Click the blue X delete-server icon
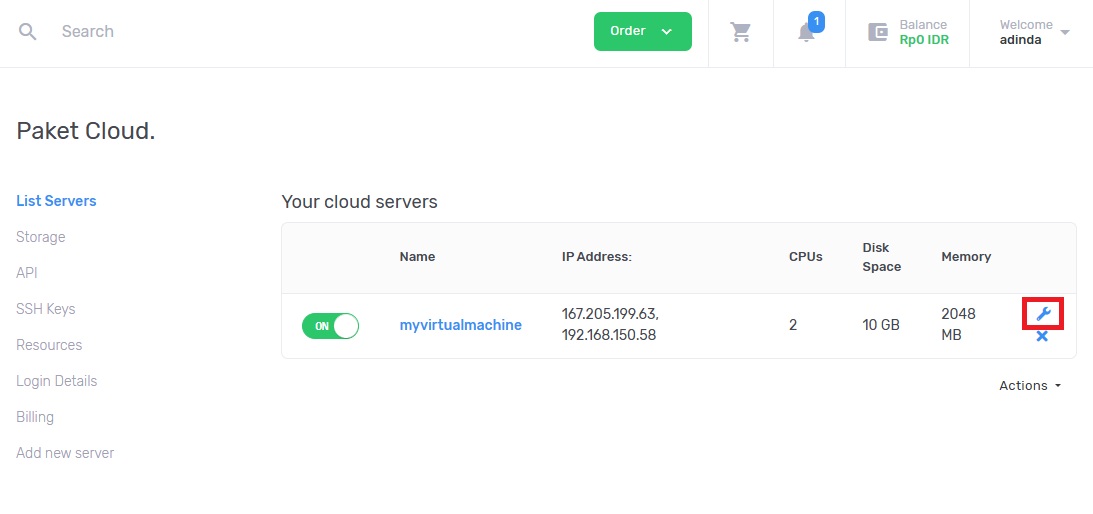1093x514 pixels. click(x=1042, y=336)
